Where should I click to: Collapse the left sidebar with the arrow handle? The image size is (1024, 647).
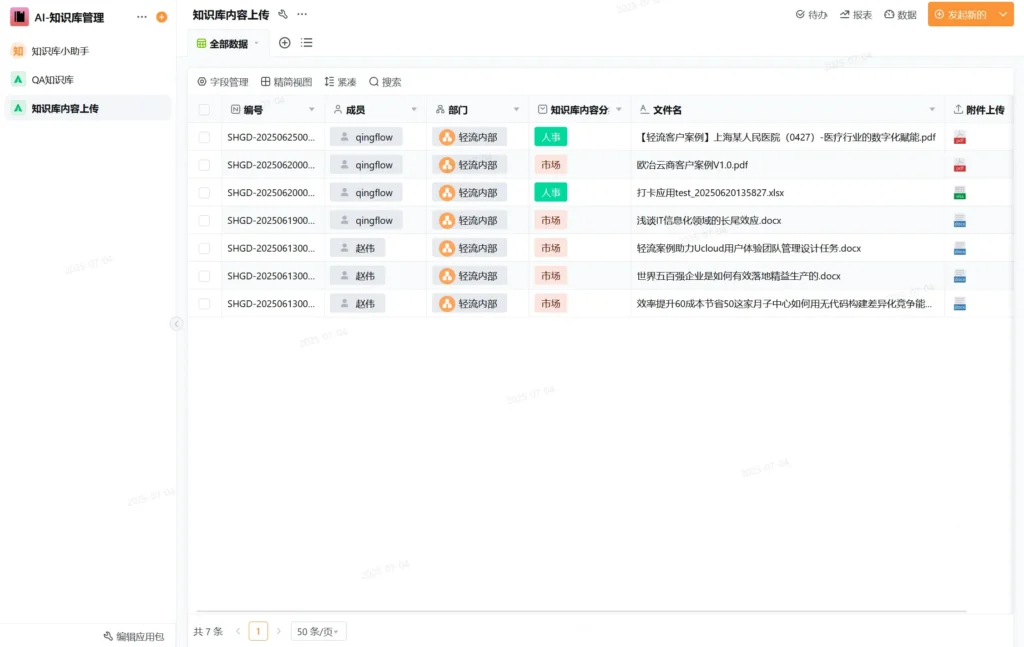coord(176,324)
